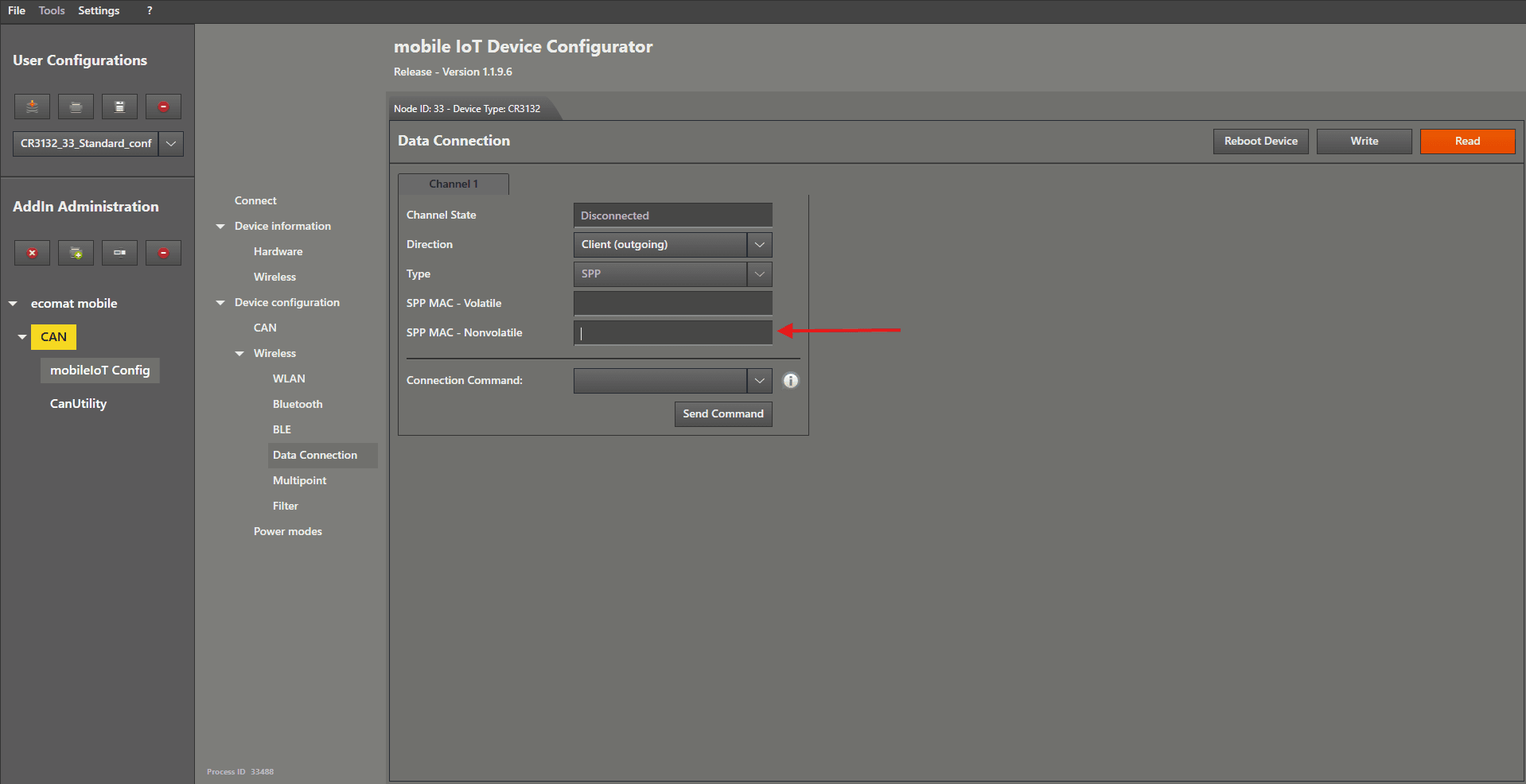Screen dimensions: 1526x784
Task: Click the info icon beside Connection Command
Action: coord(790,381)
